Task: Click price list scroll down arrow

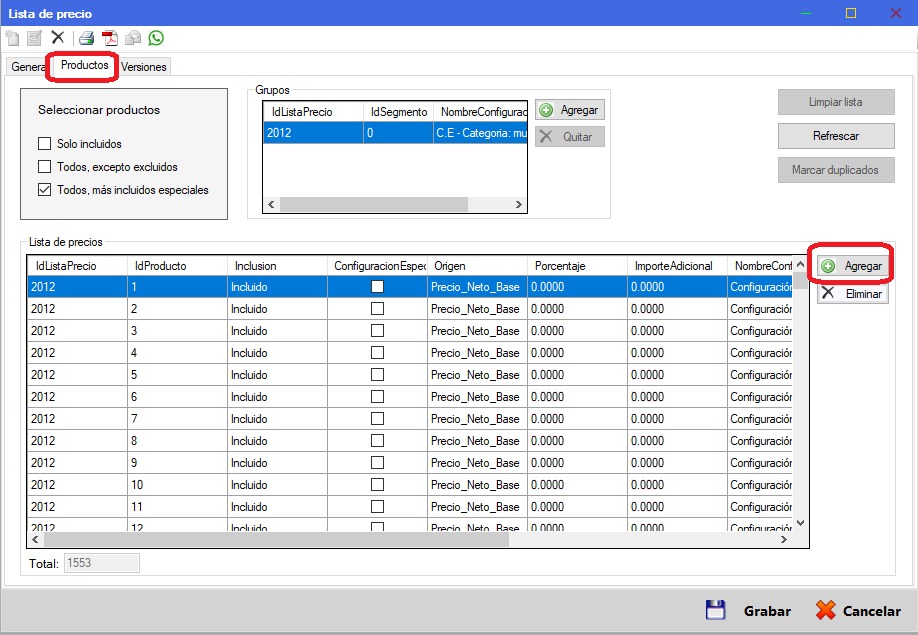Action: 800,523
